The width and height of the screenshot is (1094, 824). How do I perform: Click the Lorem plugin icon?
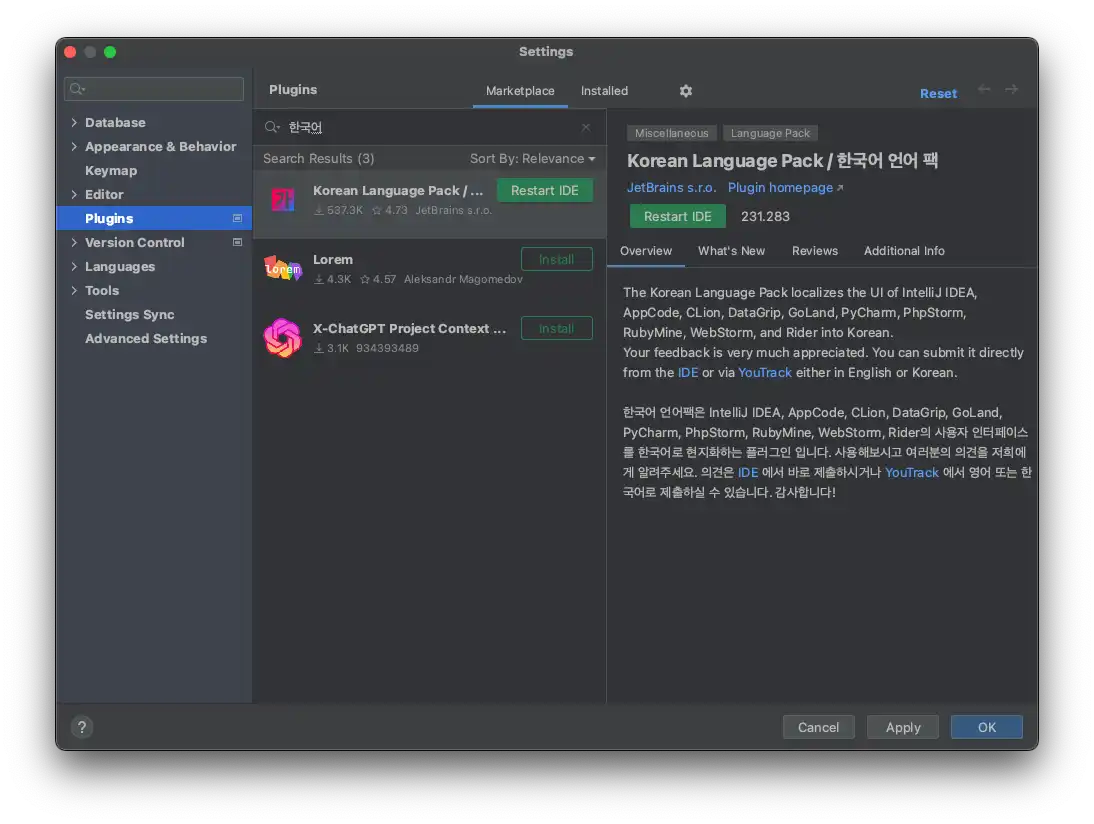pos(283,269)
